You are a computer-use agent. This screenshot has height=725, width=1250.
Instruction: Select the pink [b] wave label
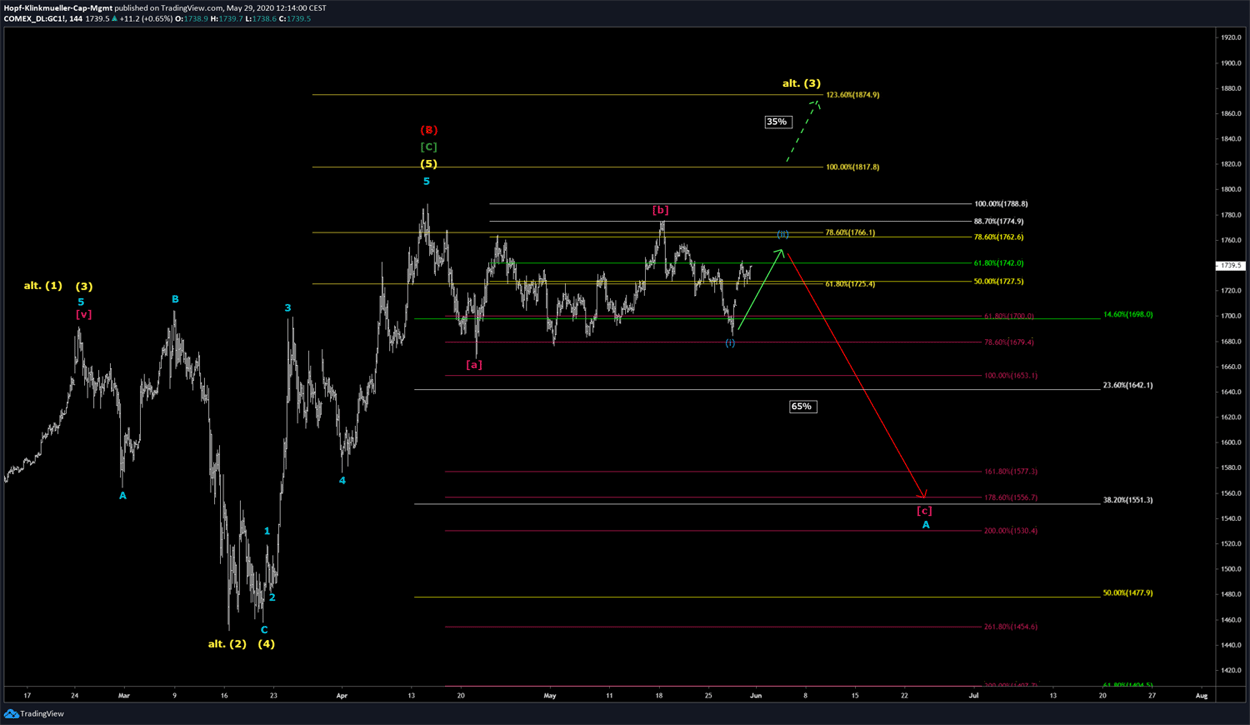(x=660, y=210)
